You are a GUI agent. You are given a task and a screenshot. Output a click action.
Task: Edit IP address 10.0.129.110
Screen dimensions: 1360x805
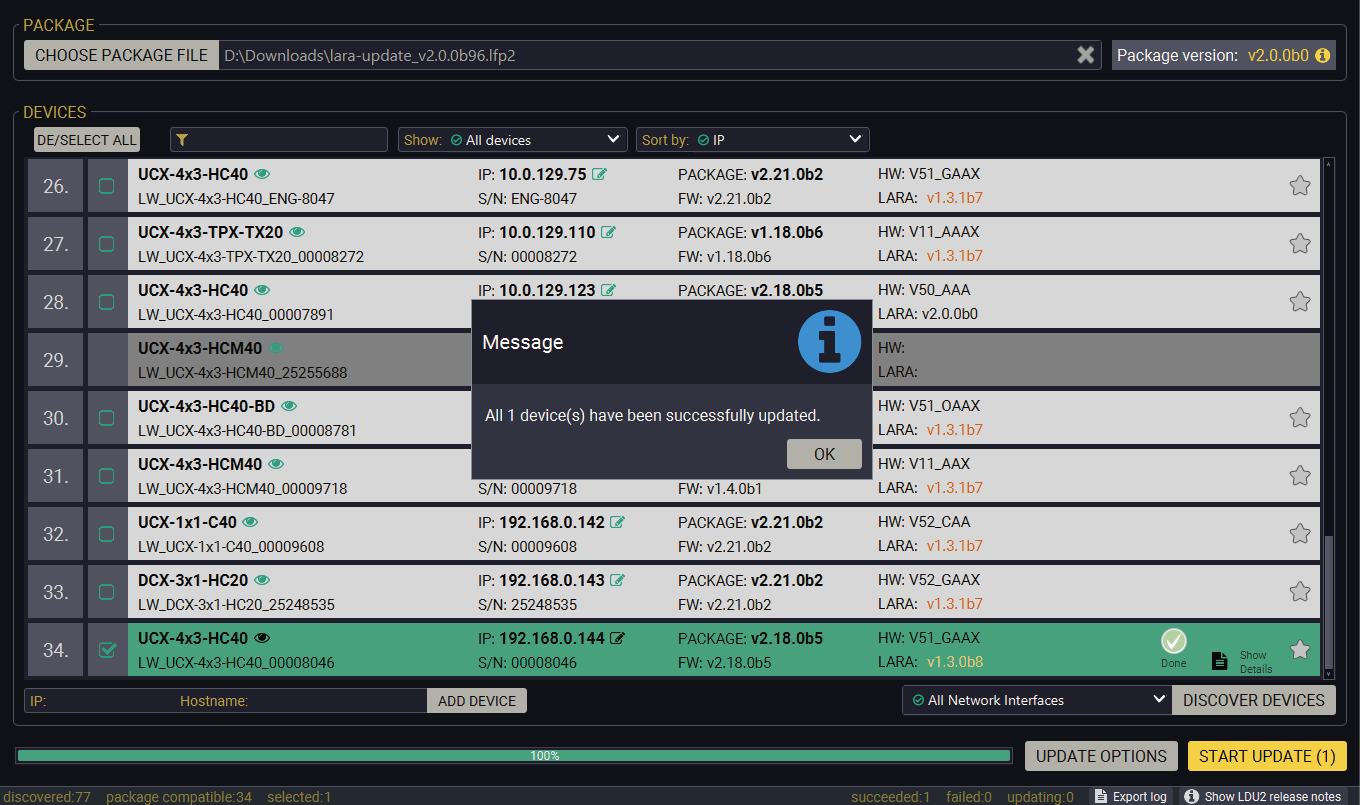point(608,232)
